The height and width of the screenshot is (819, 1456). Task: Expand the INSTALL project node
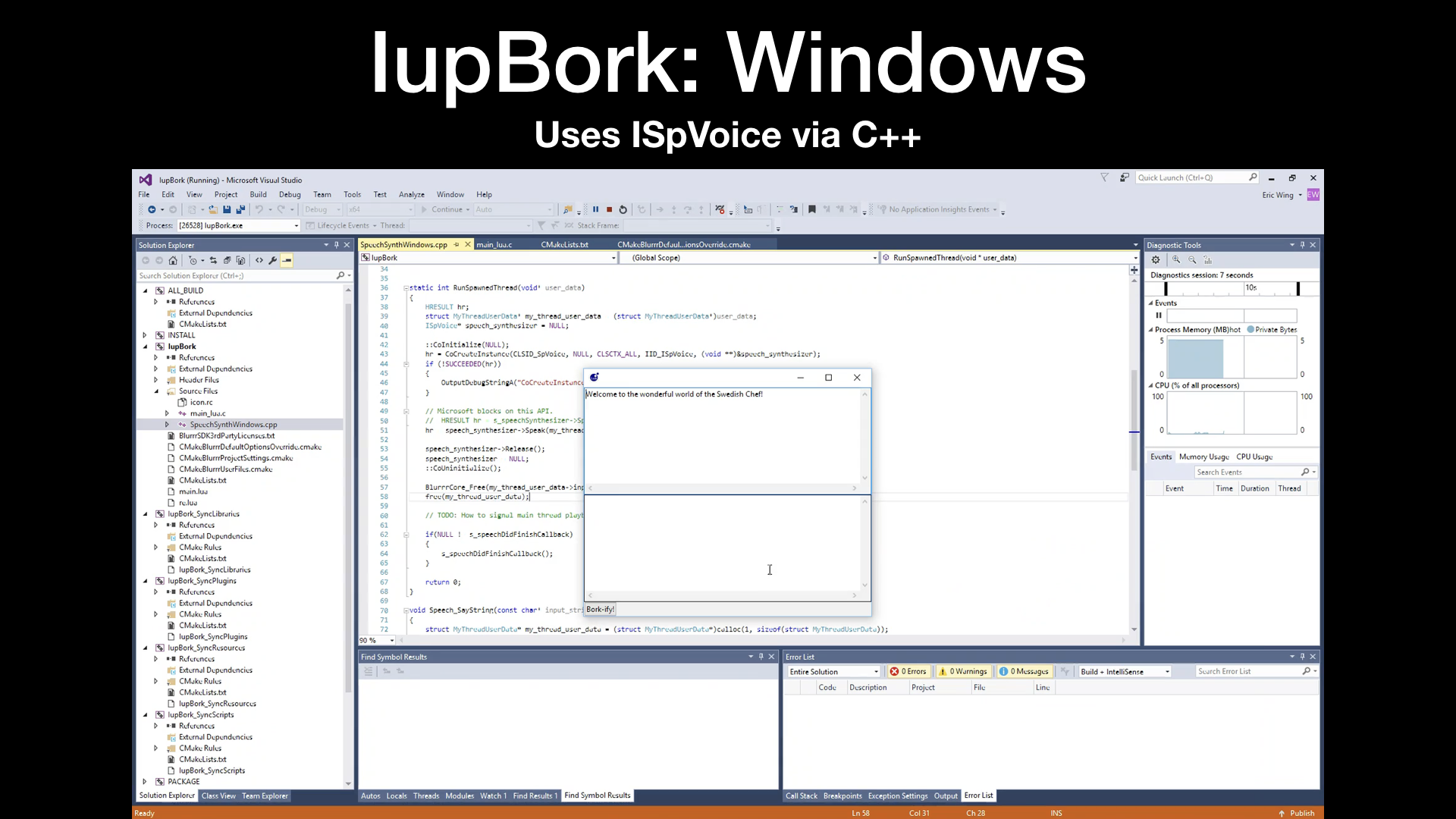pyautogui.click(x=145, y=335)
